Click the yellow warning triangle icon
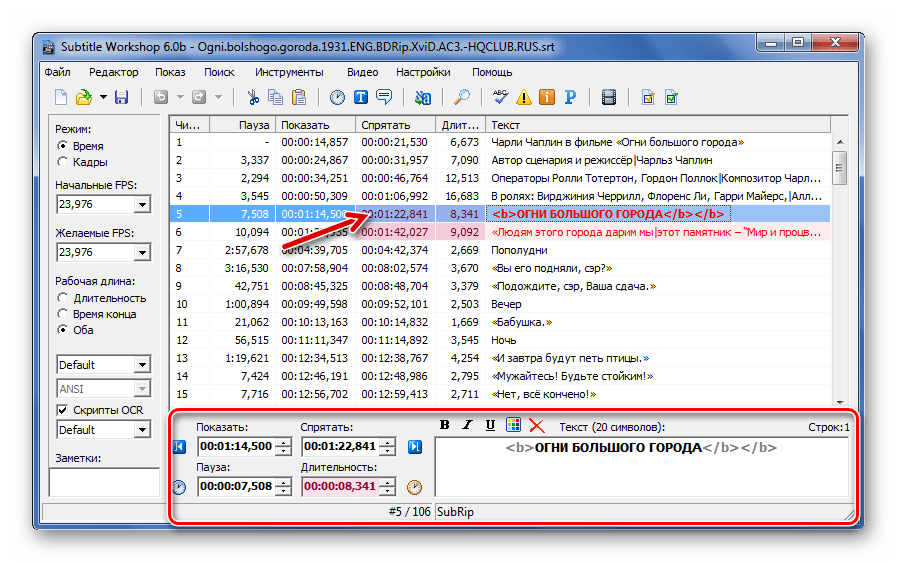This screenshot has width=898, height=563. click(524, 98)
